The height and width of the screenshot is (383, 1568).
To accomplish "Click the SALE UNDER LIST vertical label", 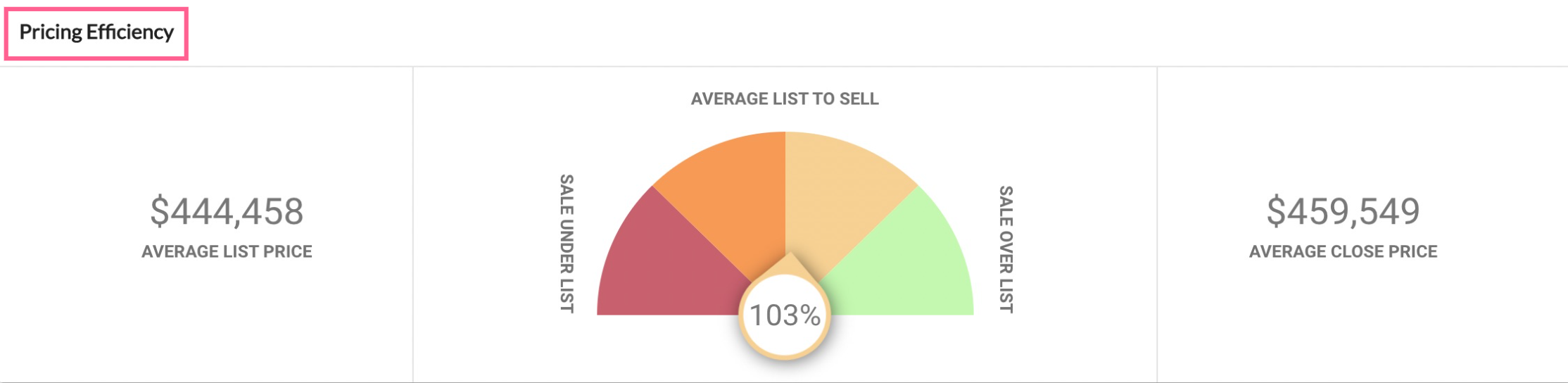I will [x=567, y=244].
